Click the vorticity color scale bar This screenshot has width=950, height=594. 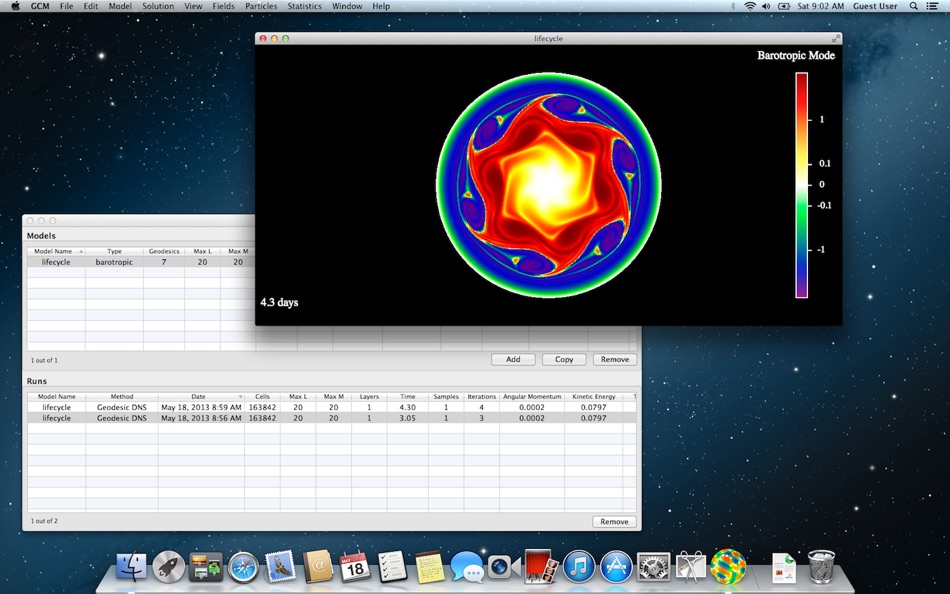802,185
